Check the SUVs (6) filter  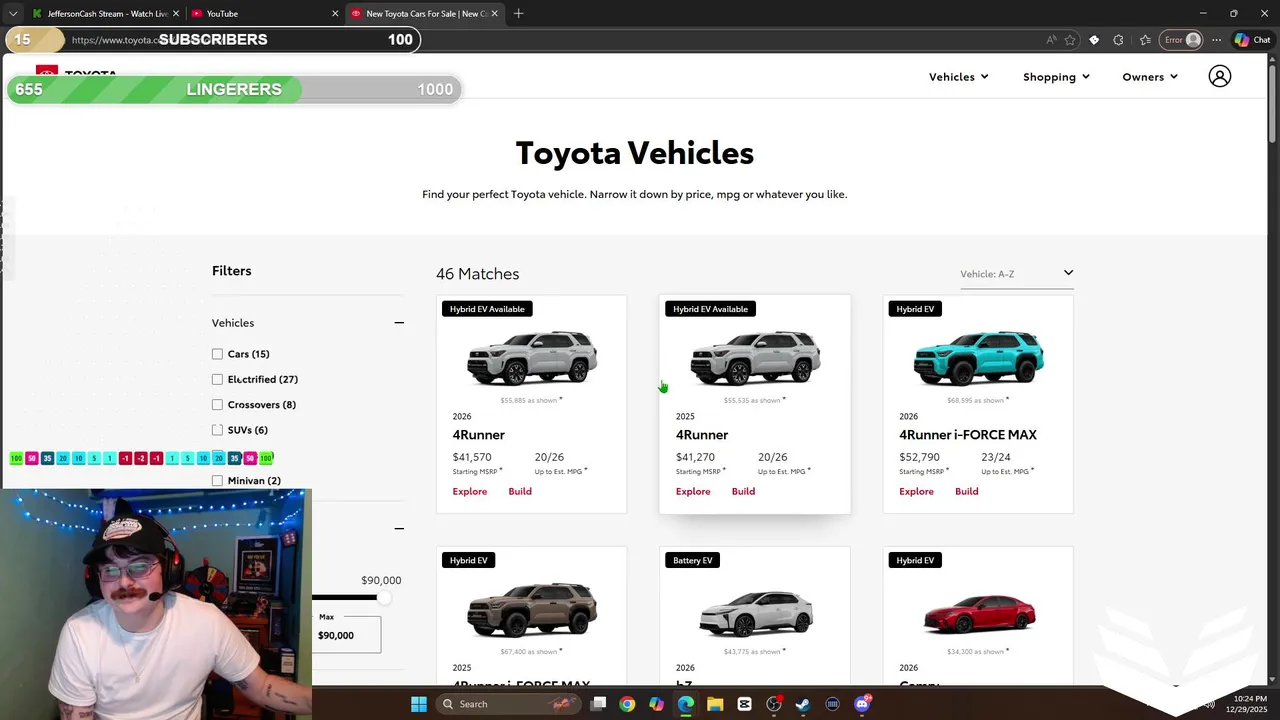(217, 430)
